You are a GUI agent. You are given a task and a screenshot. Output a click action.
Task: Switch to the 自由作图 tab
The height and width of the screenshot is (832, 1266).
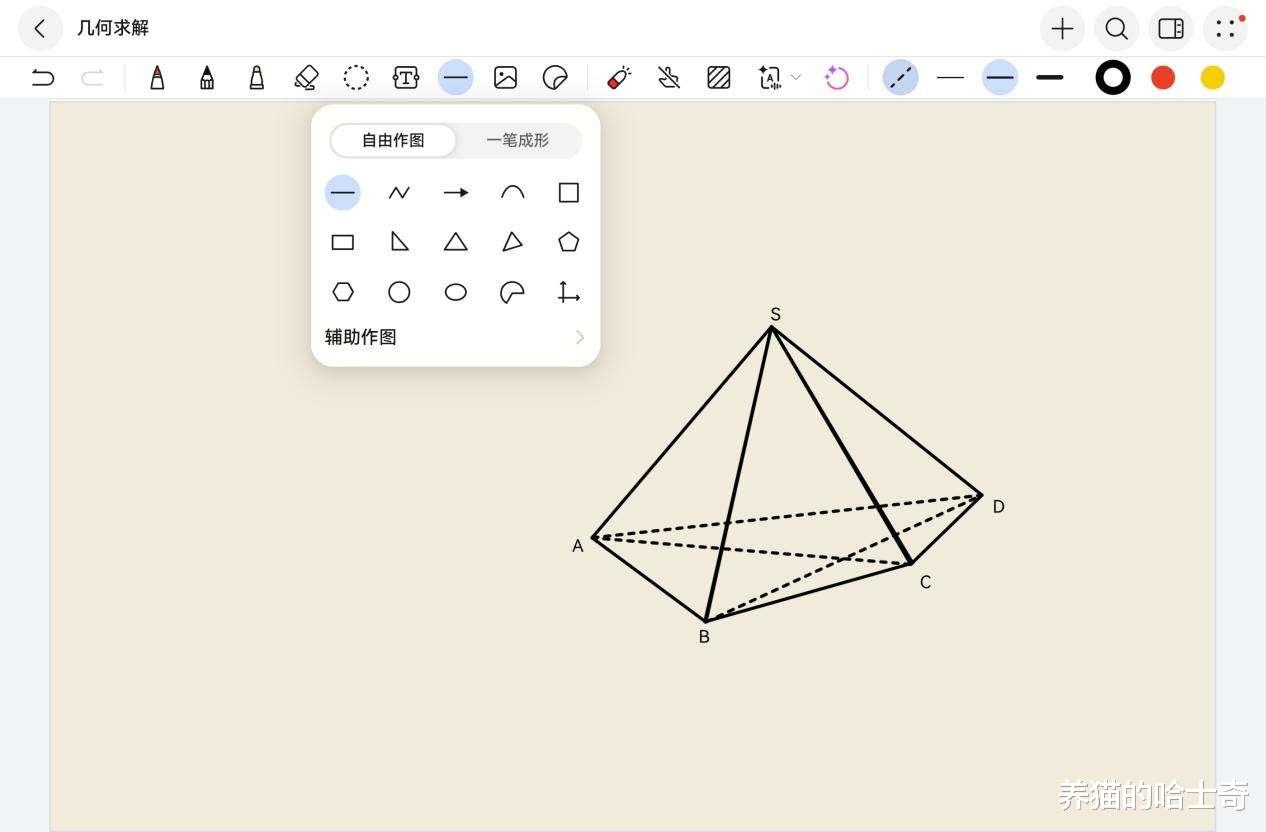point(393,140)
